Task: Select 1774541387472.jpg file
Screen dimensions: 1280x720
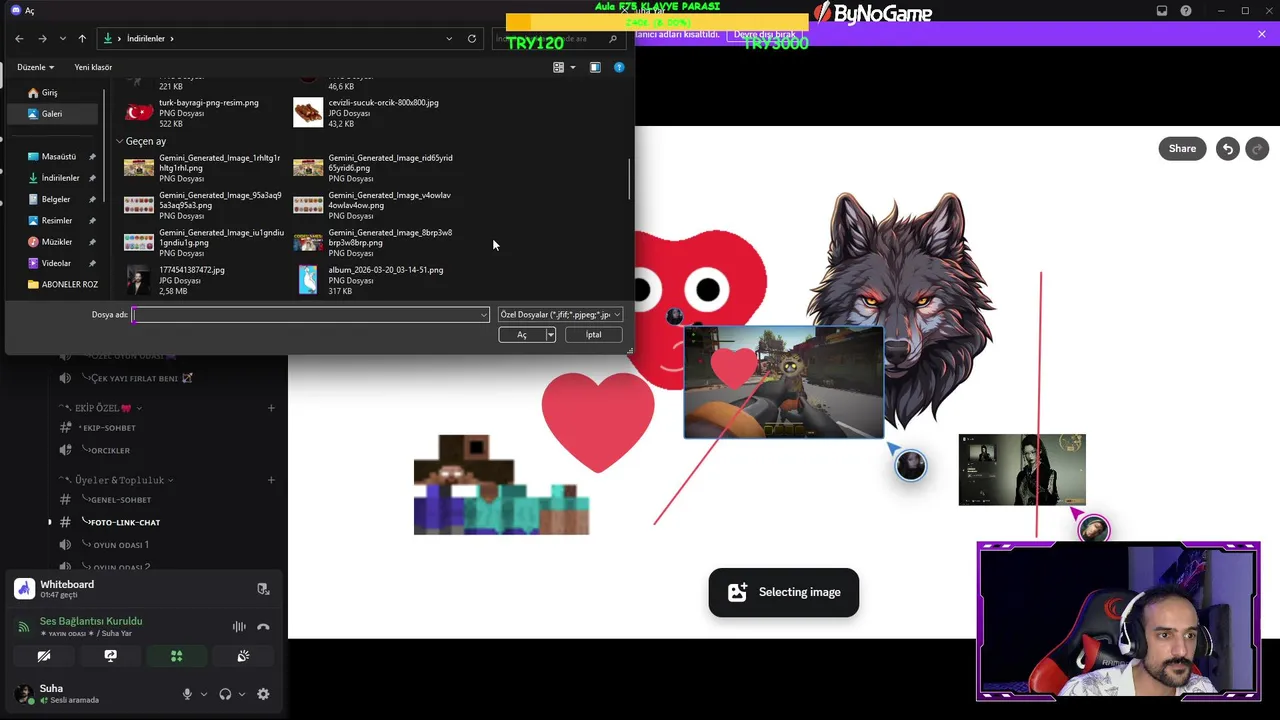Action: (204, 280)
